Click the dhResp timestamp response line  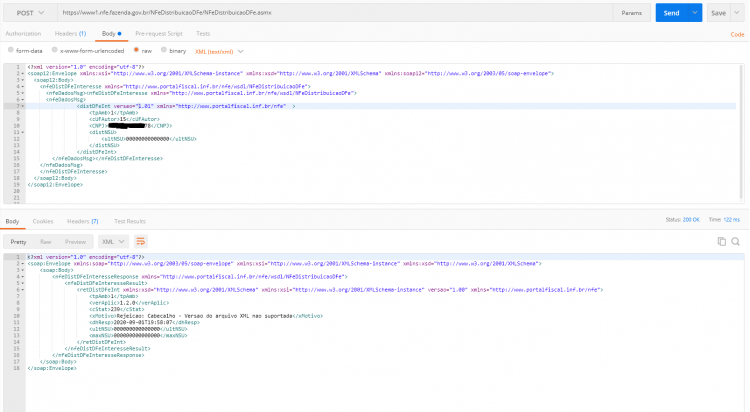click(x=144, y=323)
